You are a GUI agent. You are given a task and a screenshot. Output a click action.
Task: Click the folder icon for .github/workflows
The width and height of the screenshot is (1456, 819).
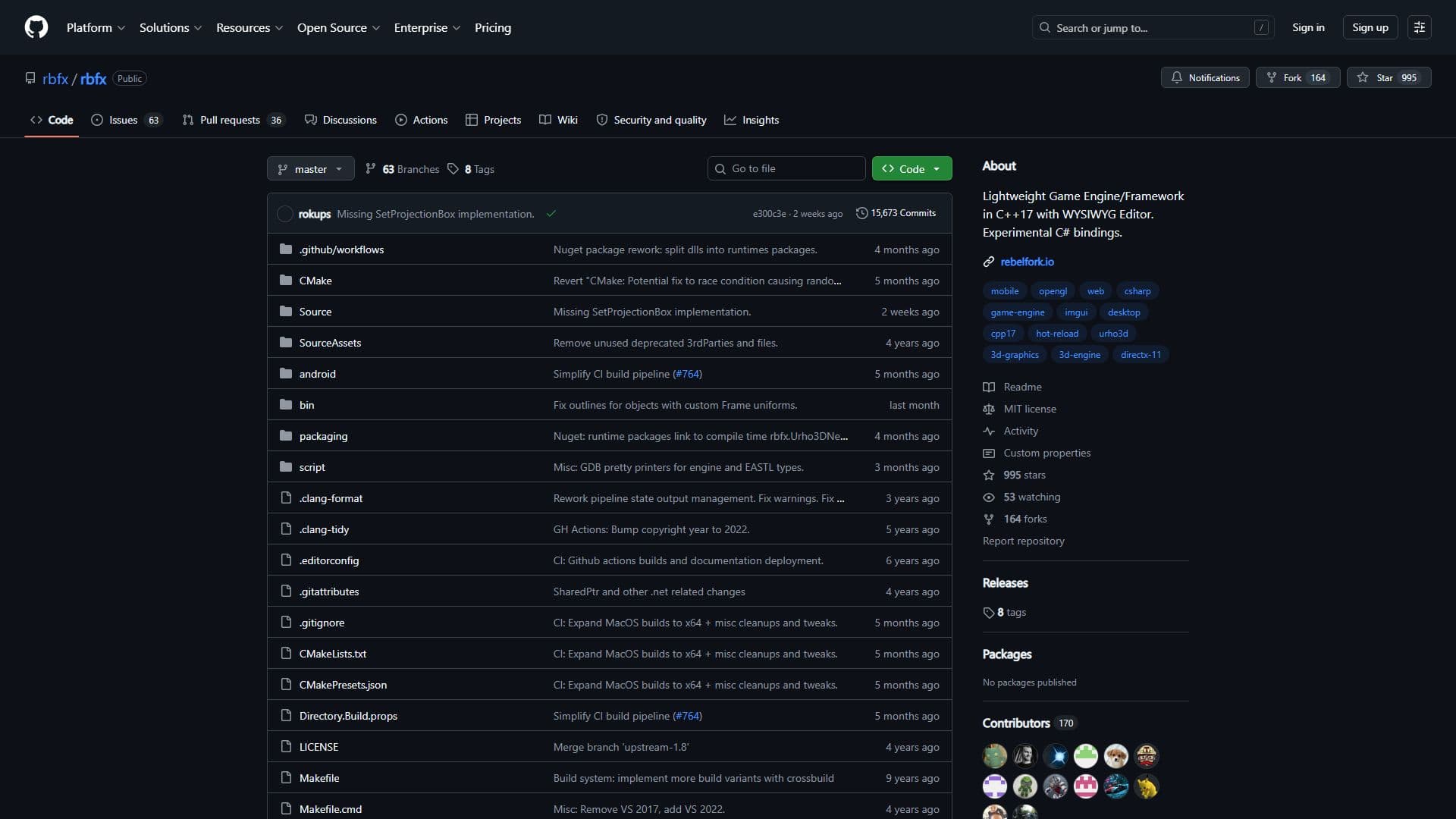pos(286,249)
